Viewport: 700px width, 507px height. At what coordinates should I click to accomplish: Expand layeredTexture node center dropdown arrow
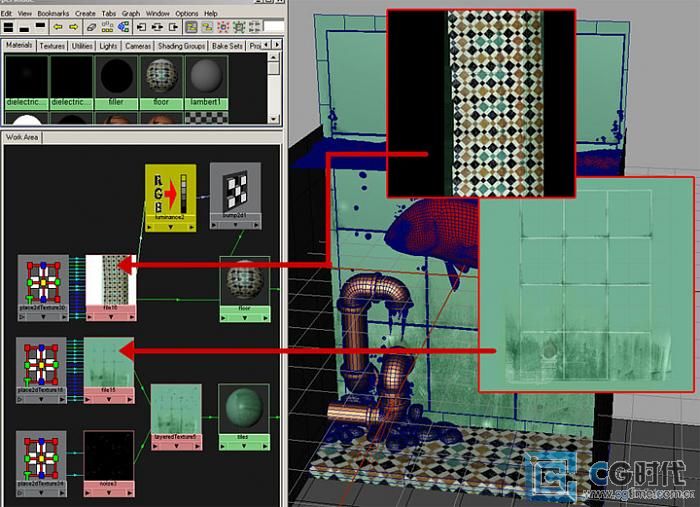[x=176, y=446]
